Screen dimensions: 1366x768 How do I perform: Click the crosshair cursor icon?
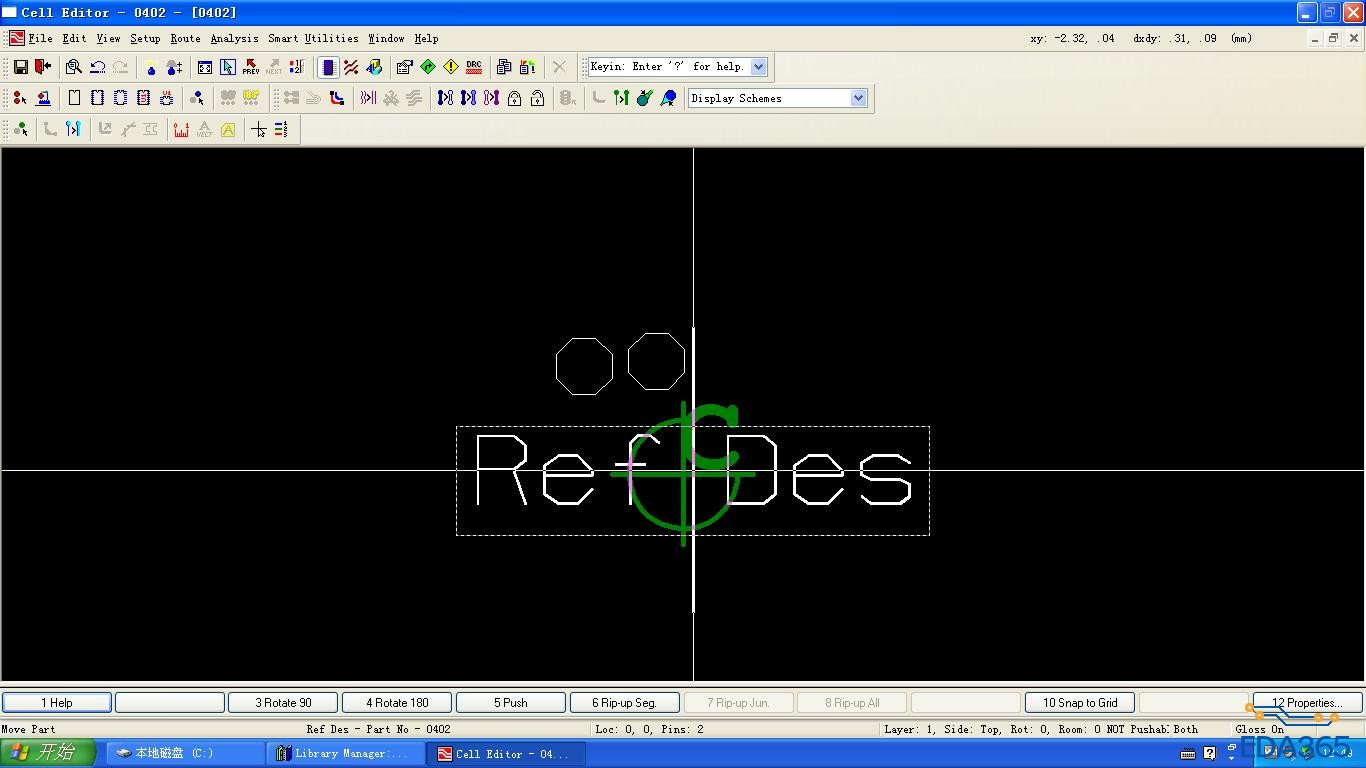click(259, 129)
